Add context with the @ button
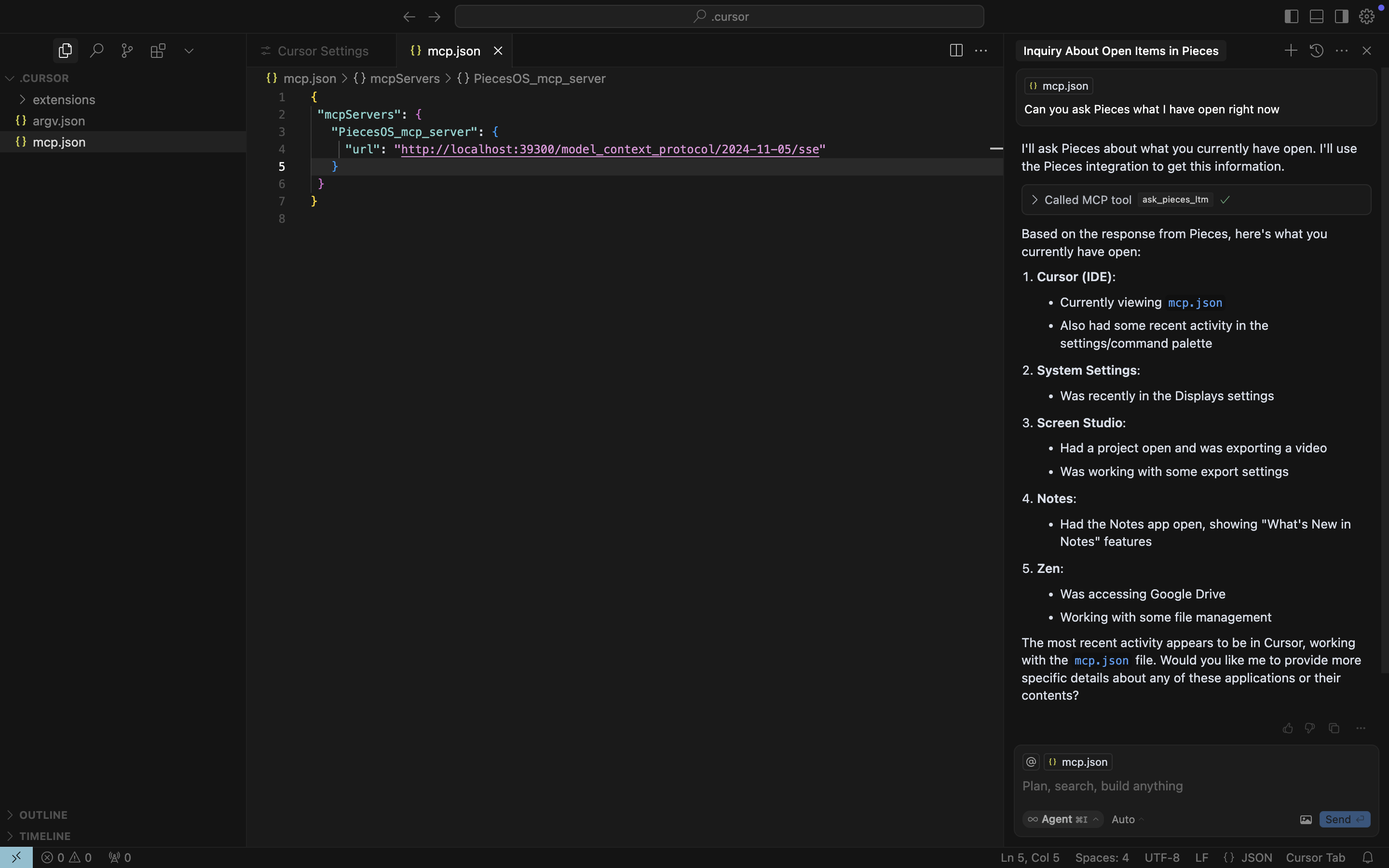Screen dimensions: 1389x868 [x=1031, y=762]
